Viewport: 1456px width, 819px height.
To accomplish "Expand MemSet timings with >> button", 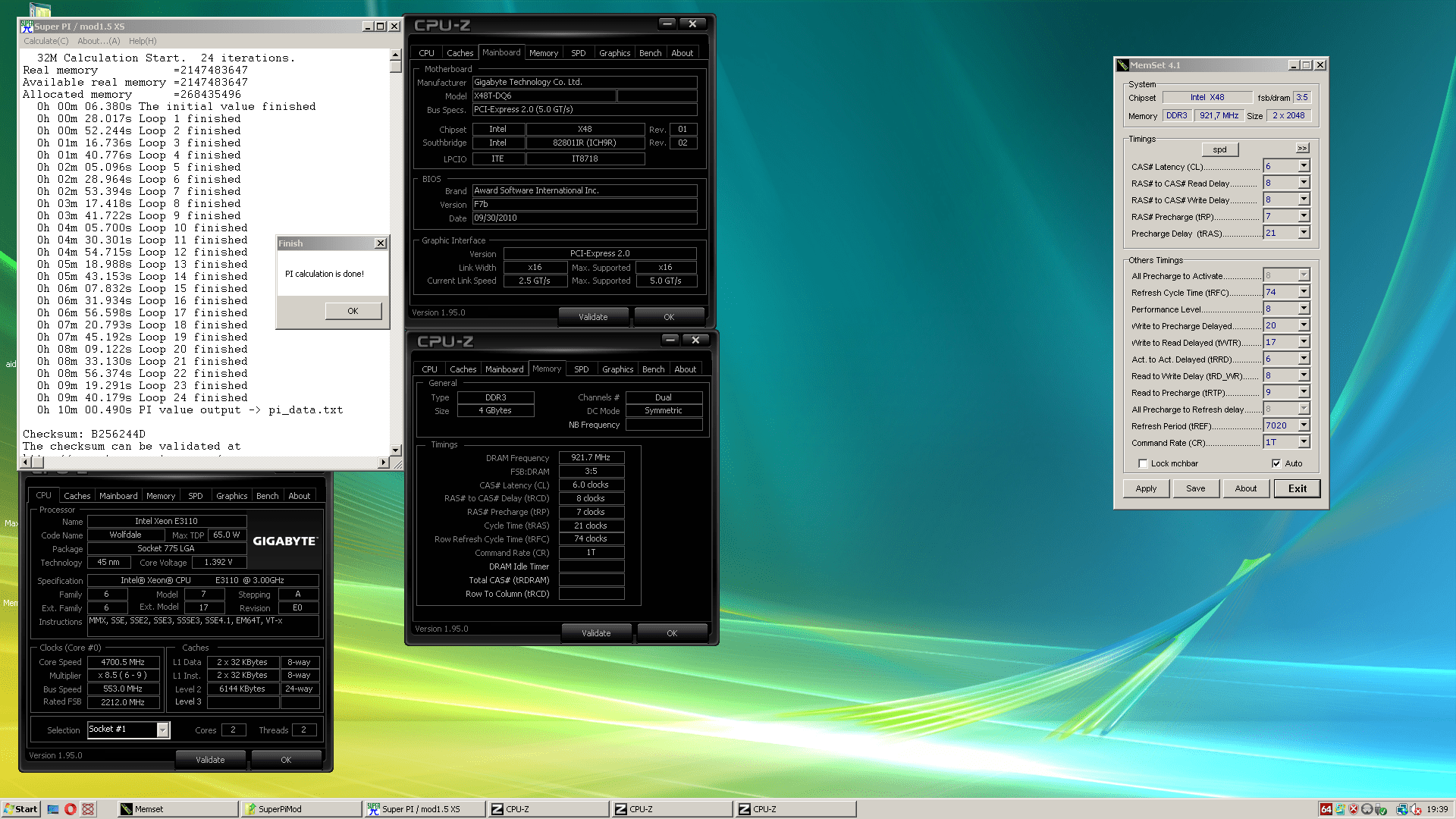I will coord(1302,149).
